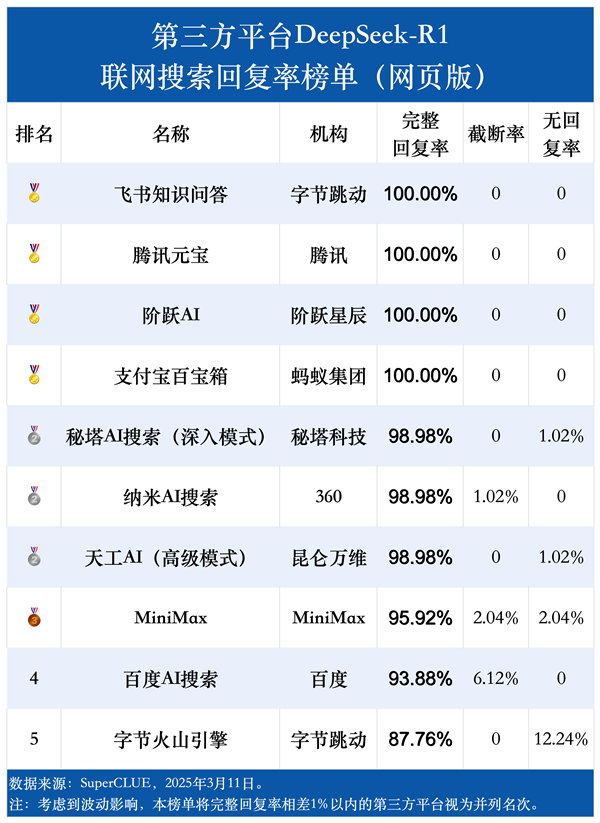The image size is (600, 823).
Task: Click the 百度AI搜索 name cell
Action: coord(171,679)
